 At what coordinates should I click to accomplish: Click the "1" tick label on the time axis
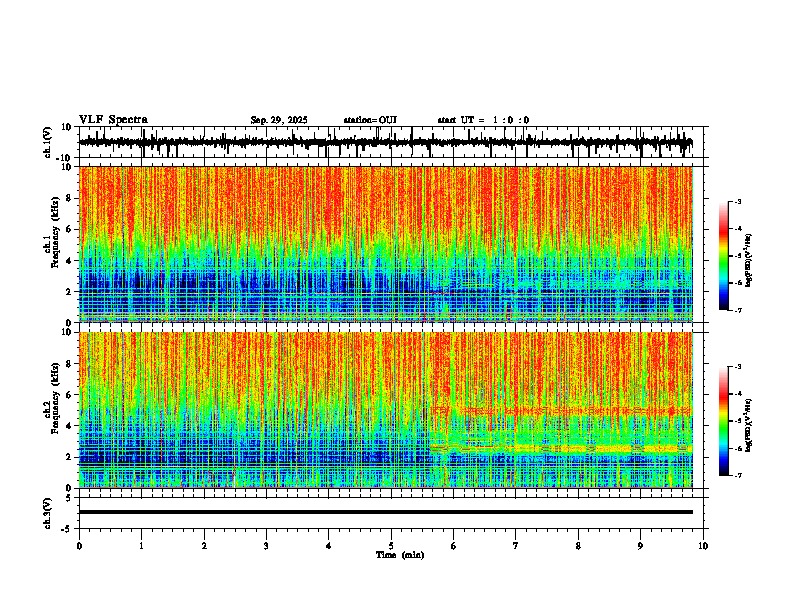coord(141,546)
